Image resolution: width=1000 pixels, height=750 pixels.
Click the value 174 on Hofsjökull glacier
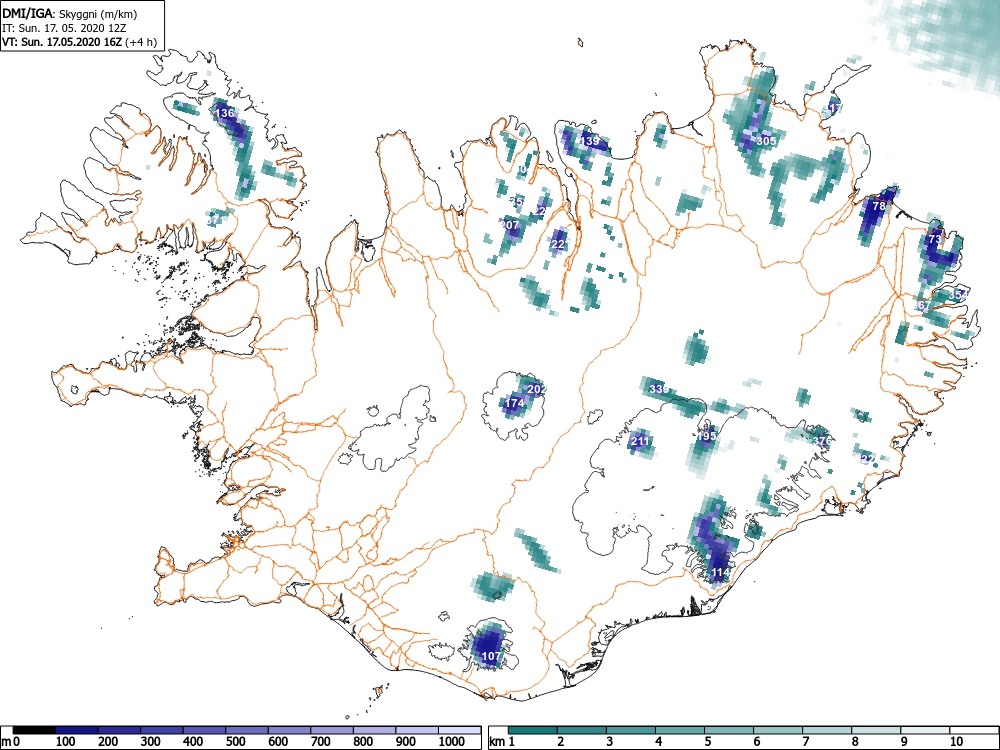click(514, 403)
